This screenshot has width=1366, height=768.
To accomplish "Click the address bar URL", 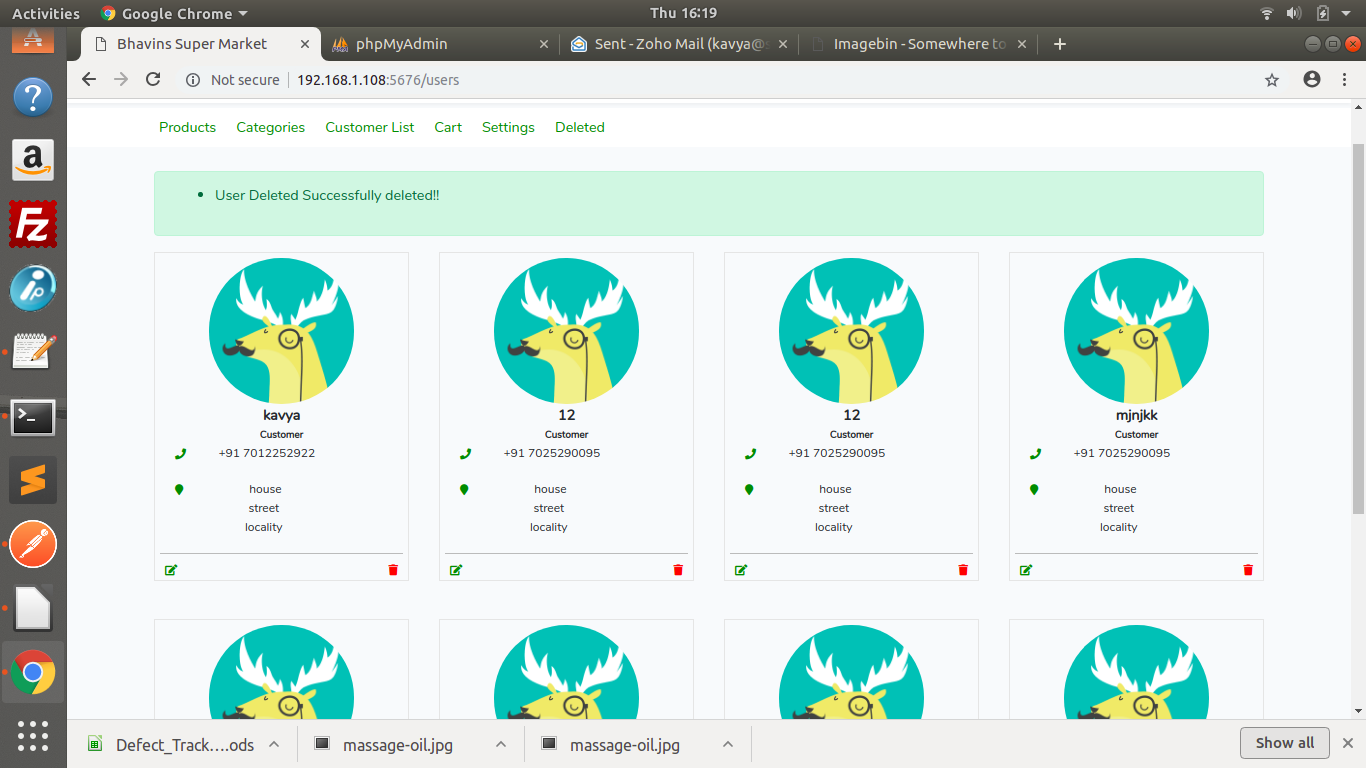I will click(378, 80).
